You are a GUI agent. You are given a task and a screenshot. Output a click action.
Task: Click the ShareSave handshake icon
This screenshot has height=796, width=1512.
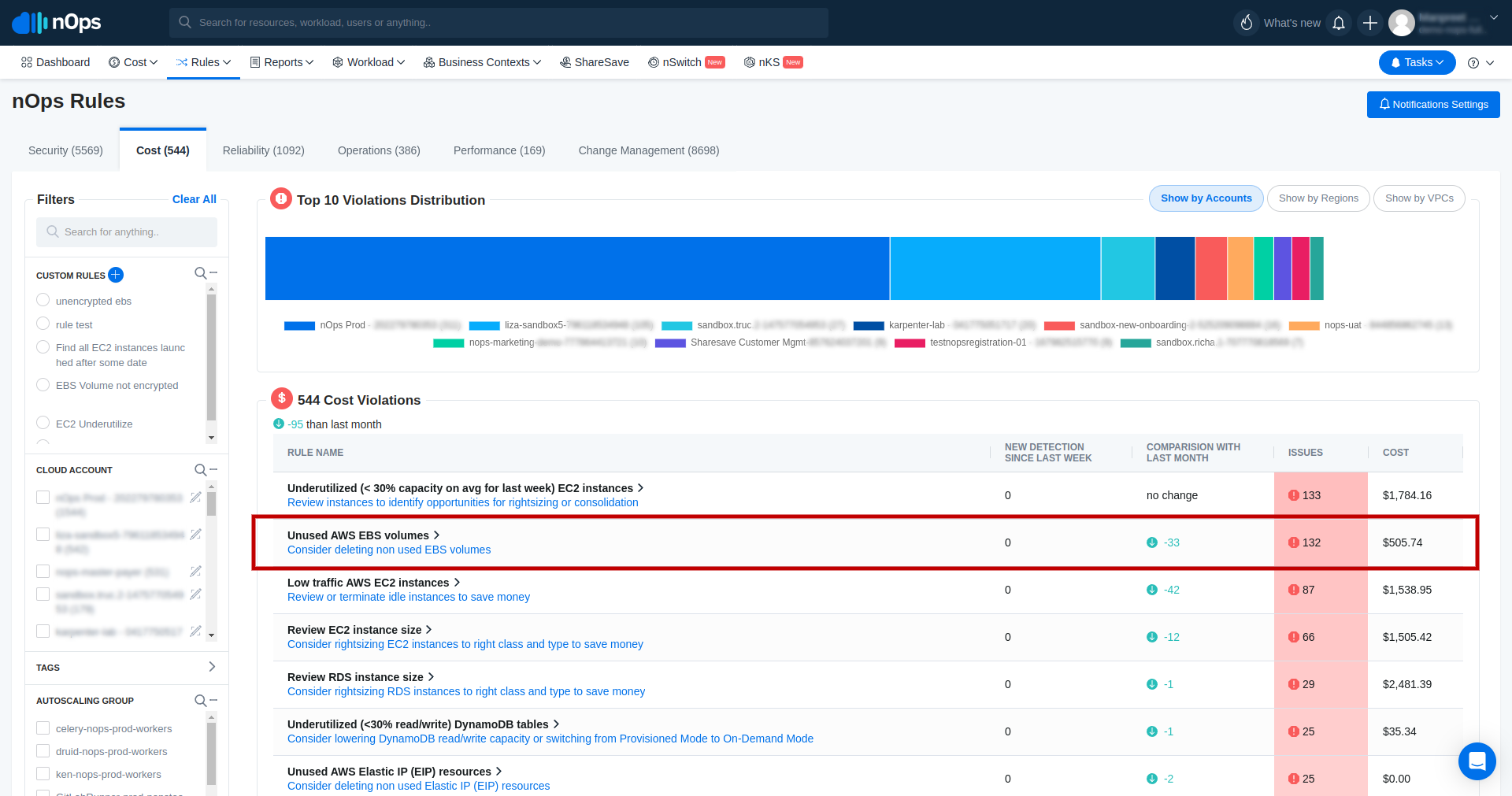point(565,62)
